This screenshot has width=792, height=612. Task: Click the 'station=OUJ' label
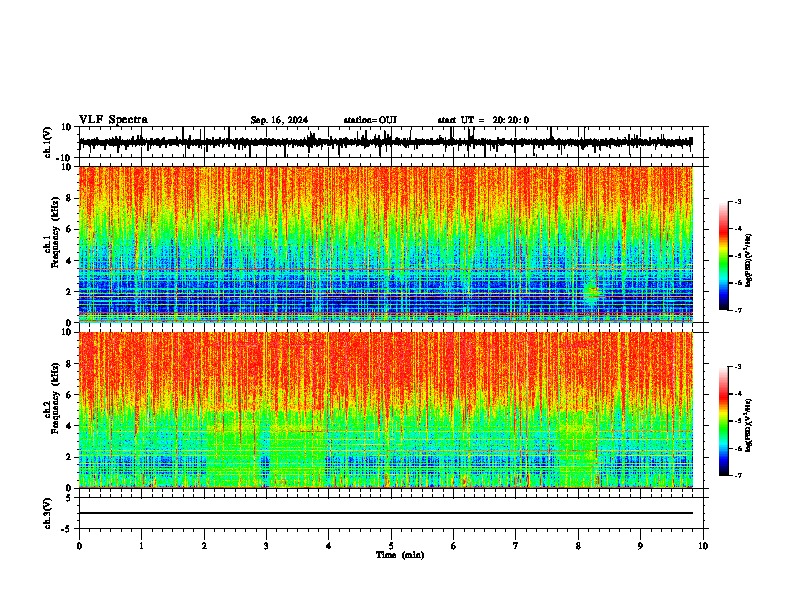point(370,120)
